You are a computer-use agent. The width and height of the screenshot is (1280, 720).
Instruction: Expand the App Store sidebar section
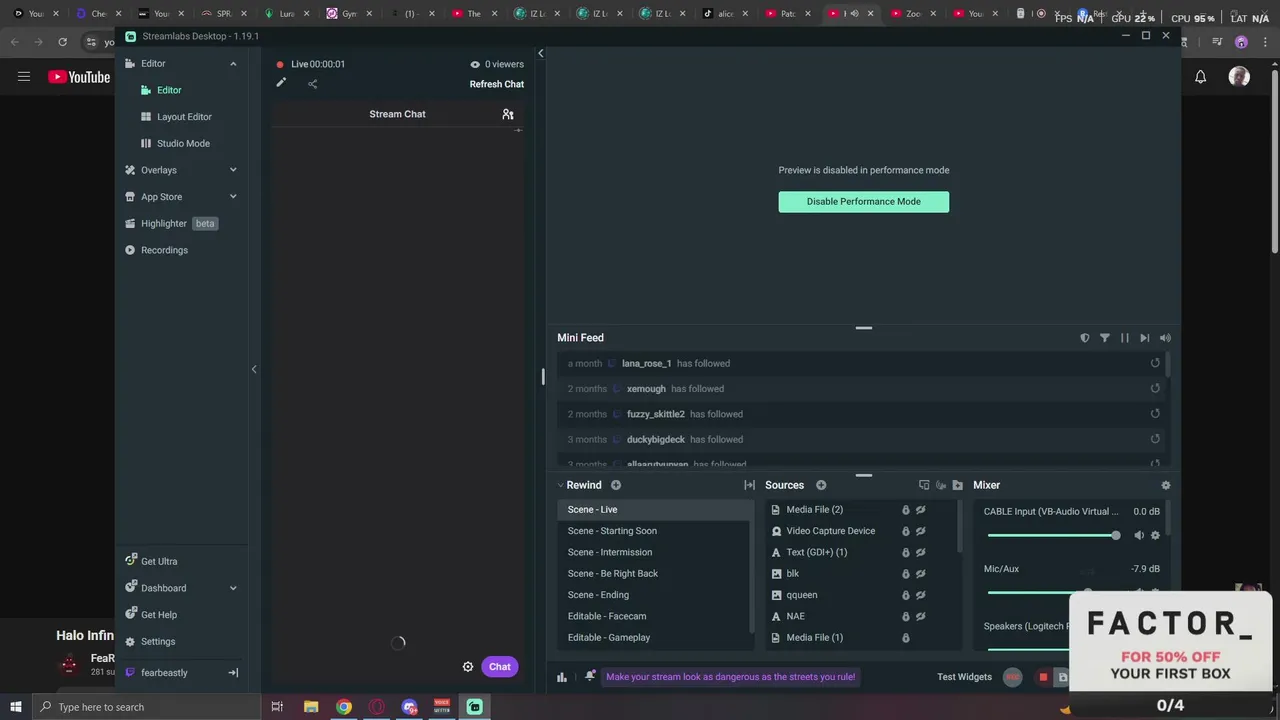tap(233, 197)
